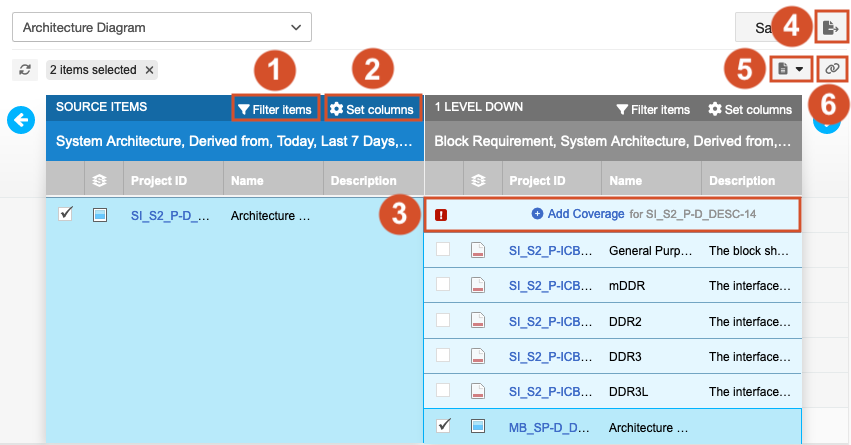Open the Architecture Diagram dropdown

[x=161, y=28]
